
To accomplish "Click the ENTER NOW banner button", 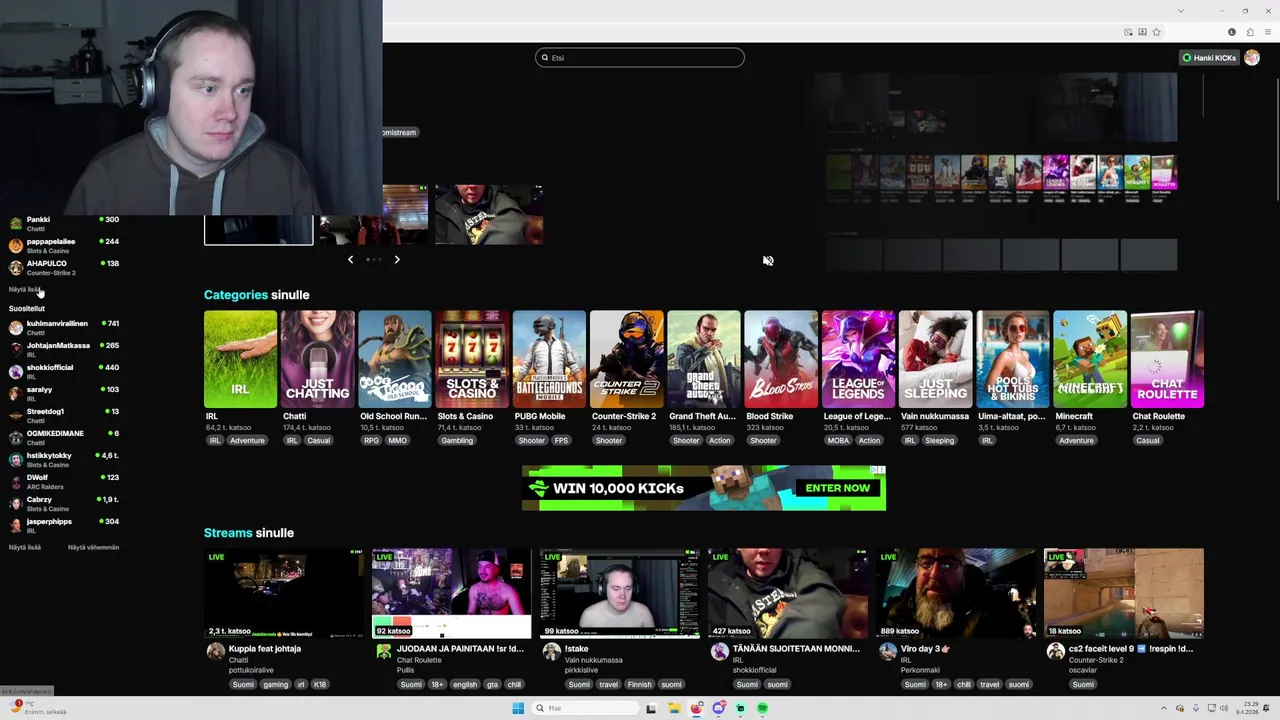I will (838, 488).
